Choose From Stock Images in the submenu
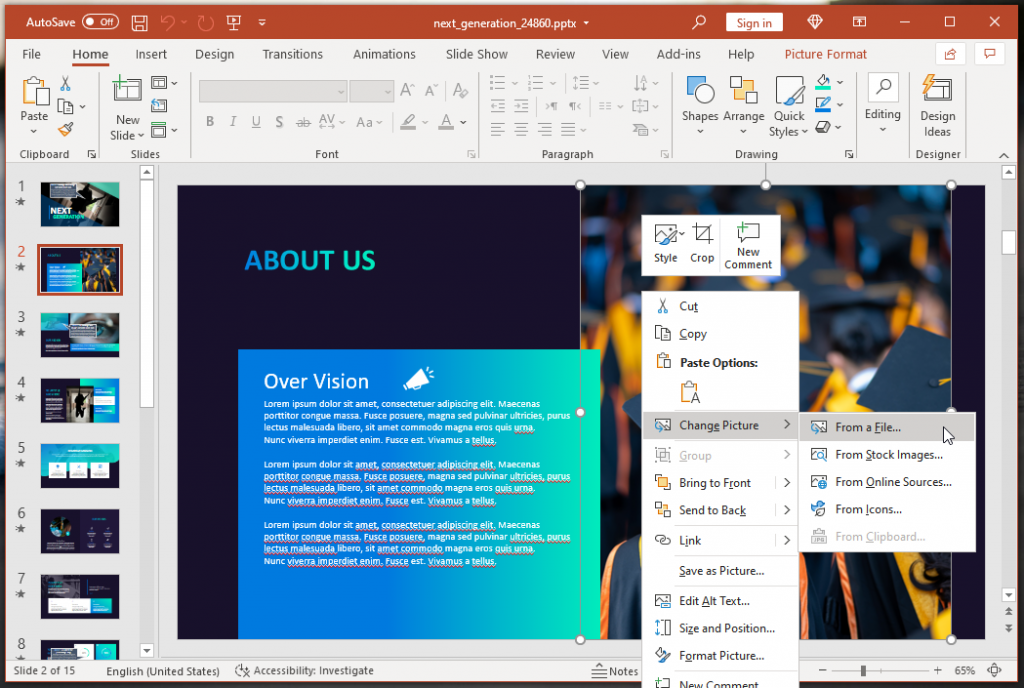The image size is (1024, 688). click(891, 454)
